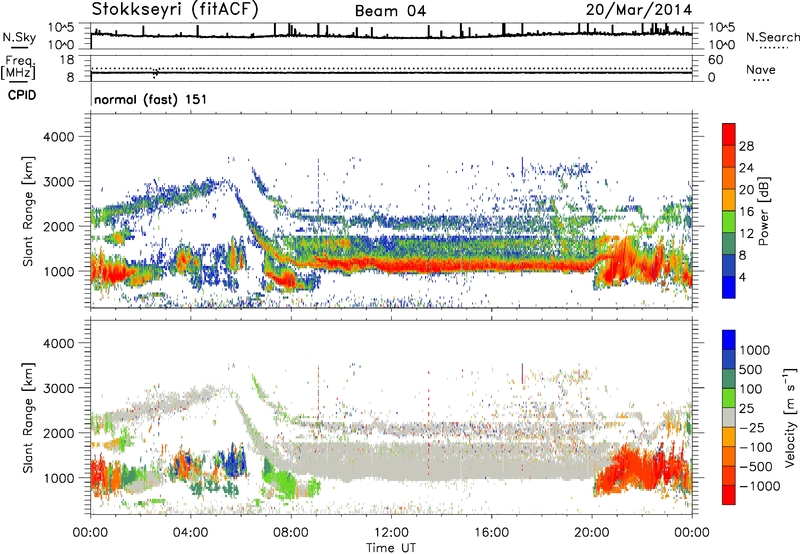Click the blue bottom of the power colorbar
Viewport: 800px width, 554px height.
[x=729, y=287]
